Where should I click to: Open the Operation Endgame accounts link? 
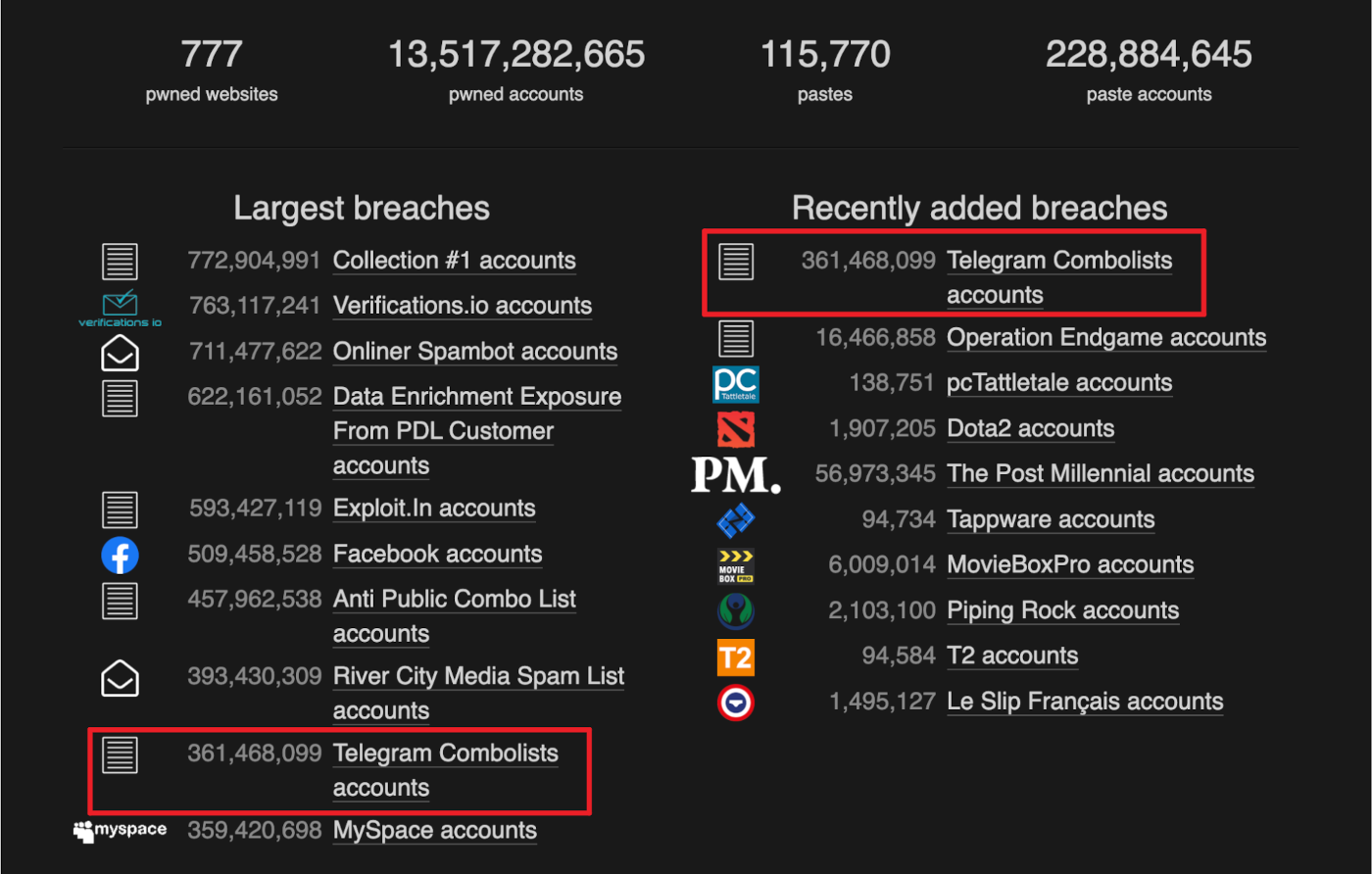[1106, 338]
